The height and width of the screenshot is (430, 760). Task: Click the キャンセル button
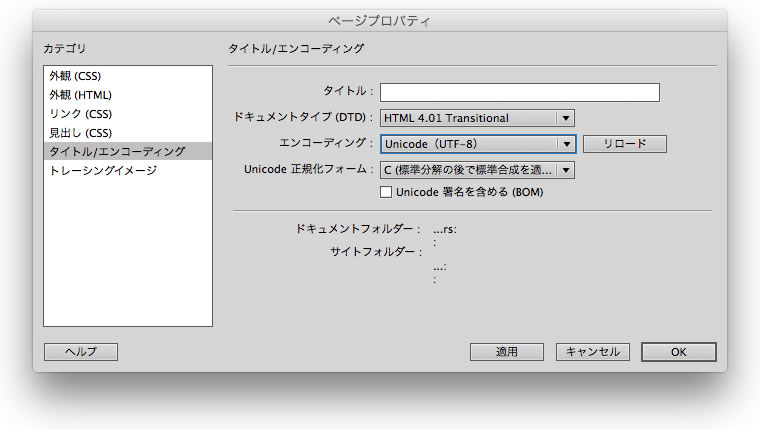coord(593,351)
